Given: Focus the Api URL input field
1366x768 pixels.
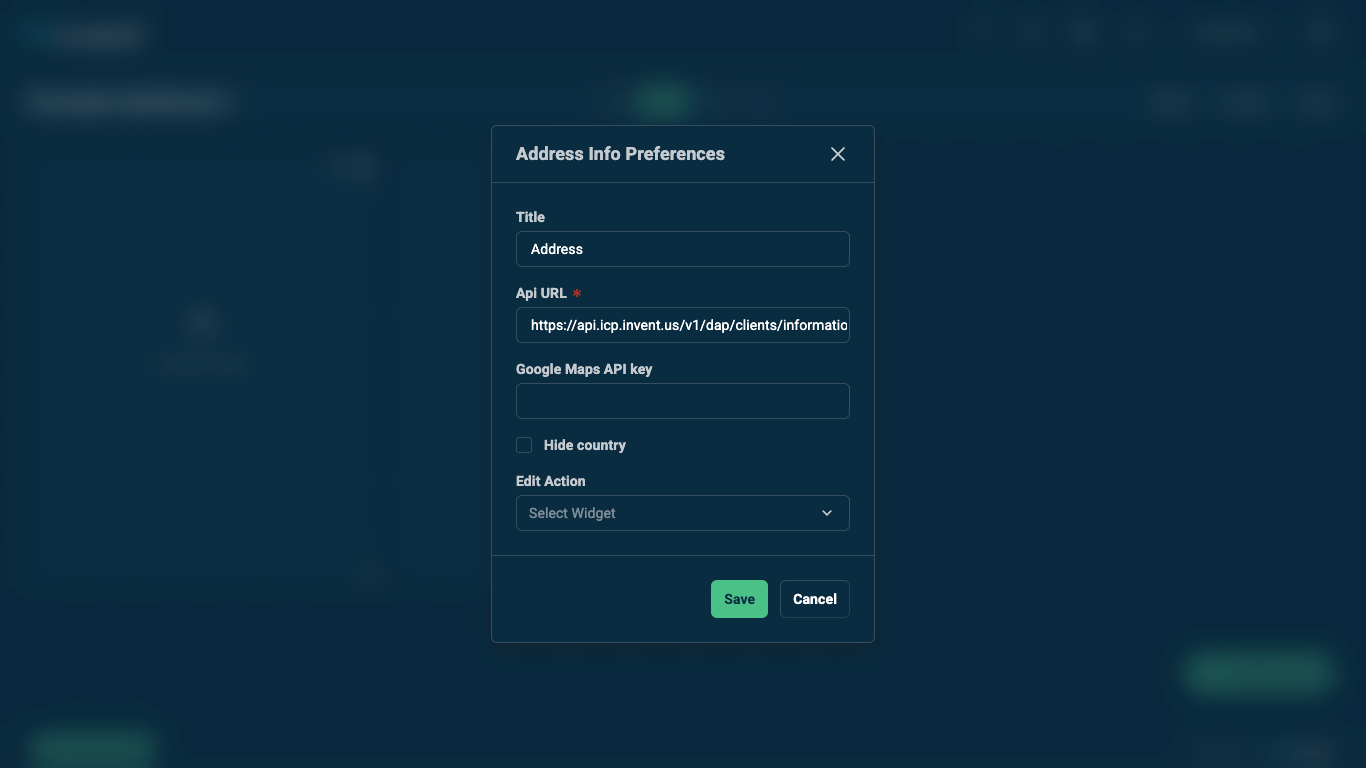Looking at the screenshot, I should tap(683, 325).
